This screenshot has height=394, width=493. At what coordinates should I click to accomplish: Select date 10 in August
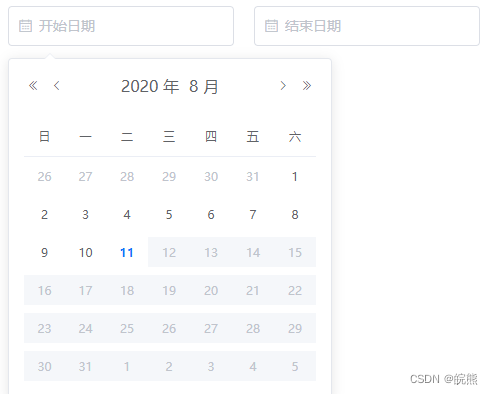click(86, 252)
